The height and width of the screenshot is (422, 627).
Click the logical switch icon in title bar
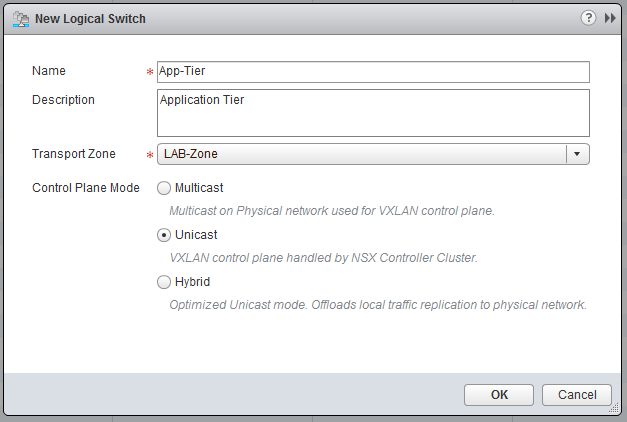(x=20, y=18)
